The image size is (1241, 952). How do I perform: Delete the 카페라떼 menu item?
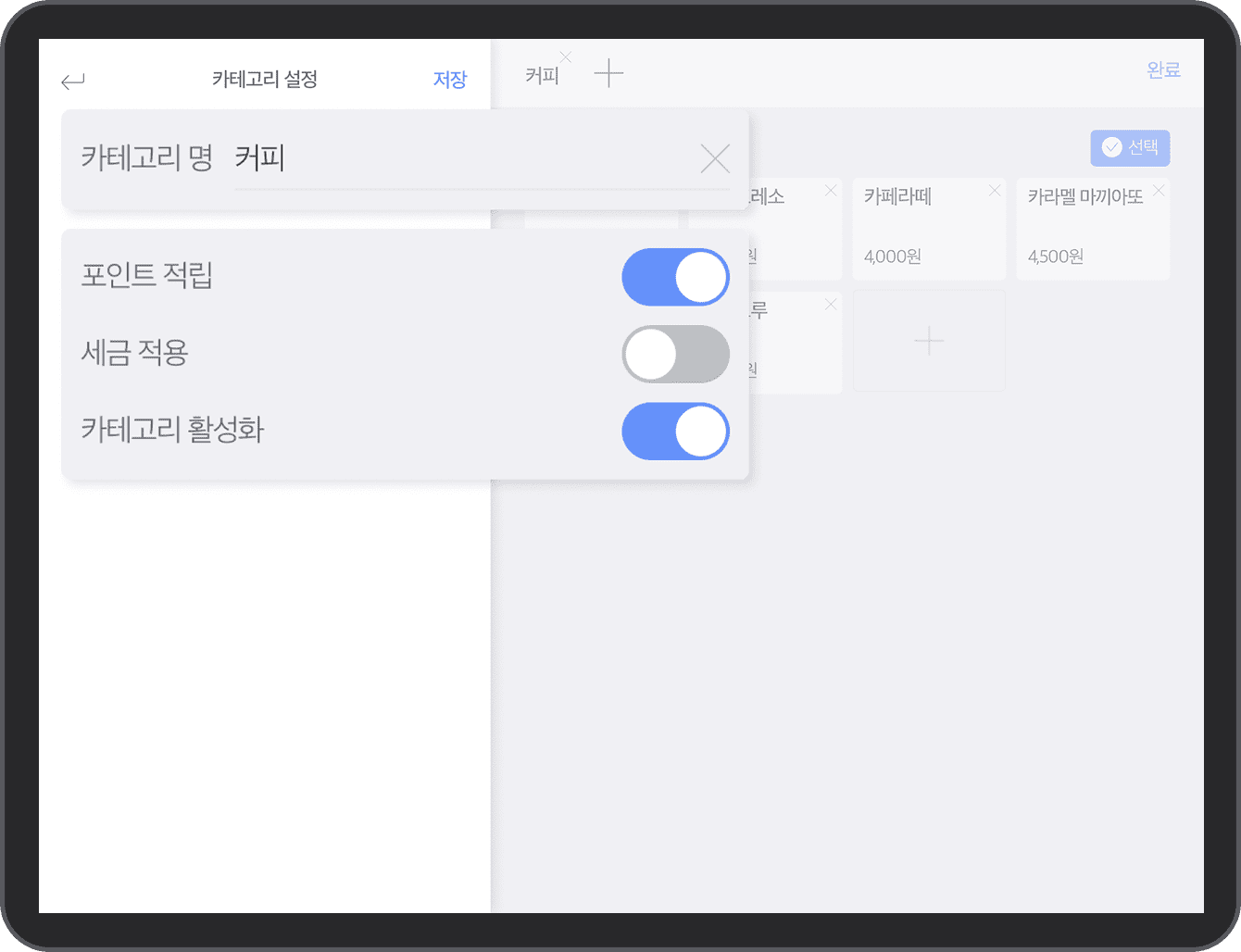pos(995,191)
